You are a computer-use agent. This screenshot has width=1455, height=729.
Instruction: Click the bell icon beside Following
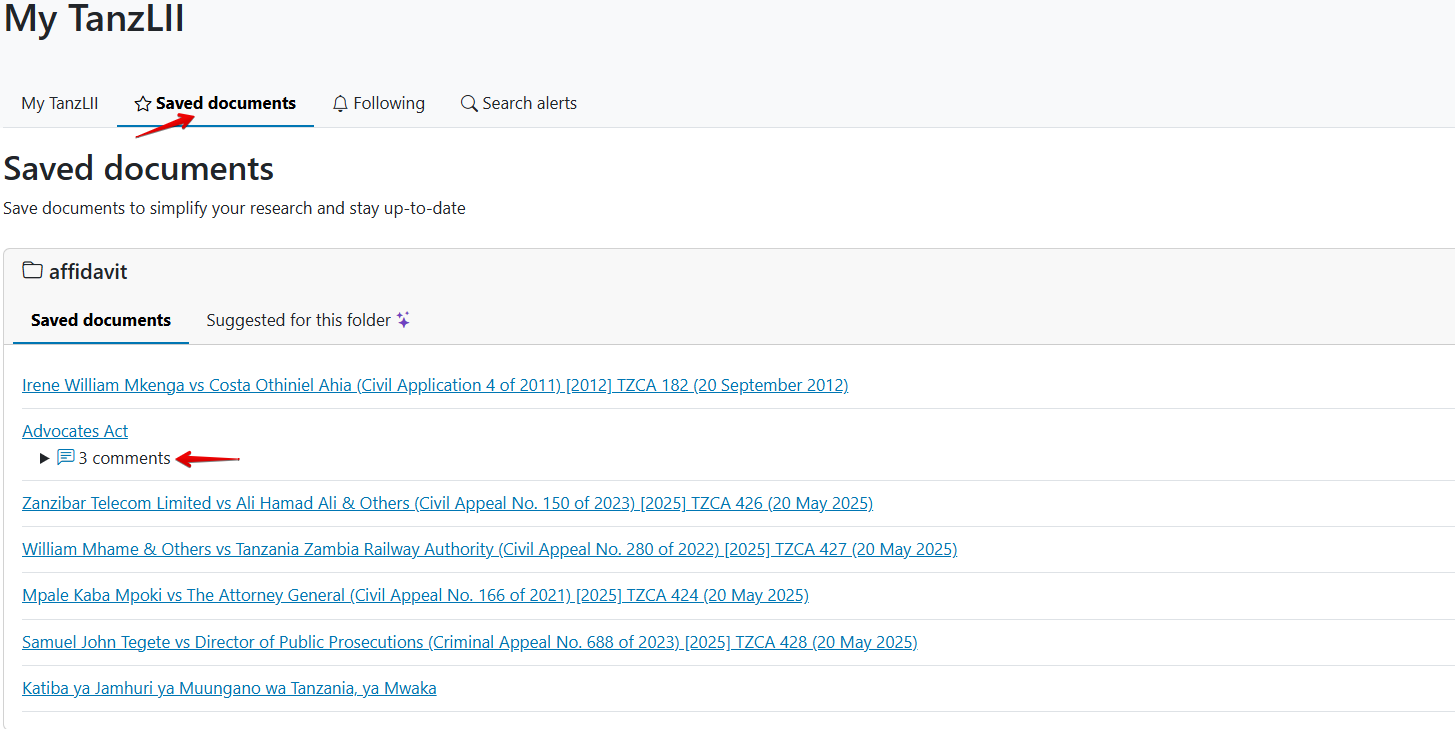(x=340, y=104)
